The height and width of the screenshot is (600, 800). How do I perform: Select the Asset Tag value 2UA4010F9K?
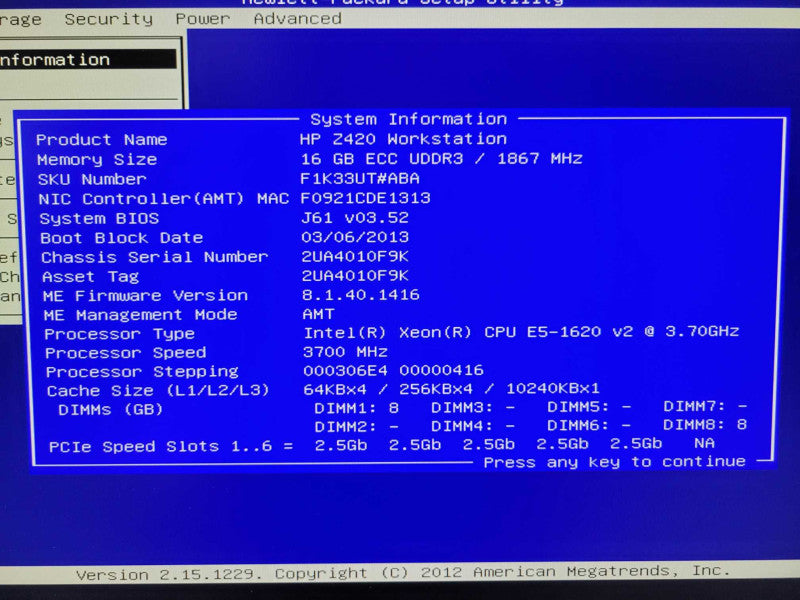355,276
